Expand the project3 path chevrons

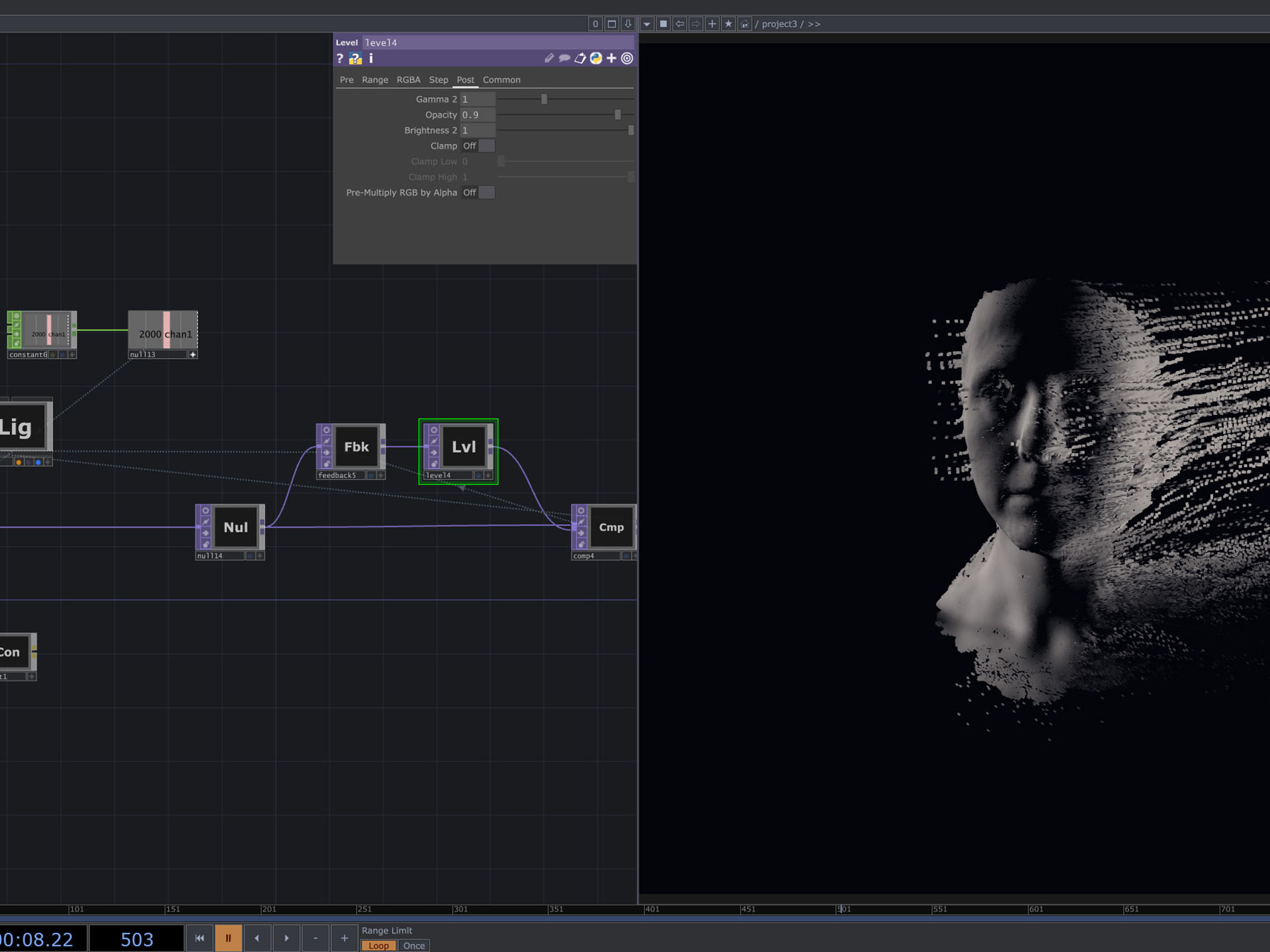(814, 24)
